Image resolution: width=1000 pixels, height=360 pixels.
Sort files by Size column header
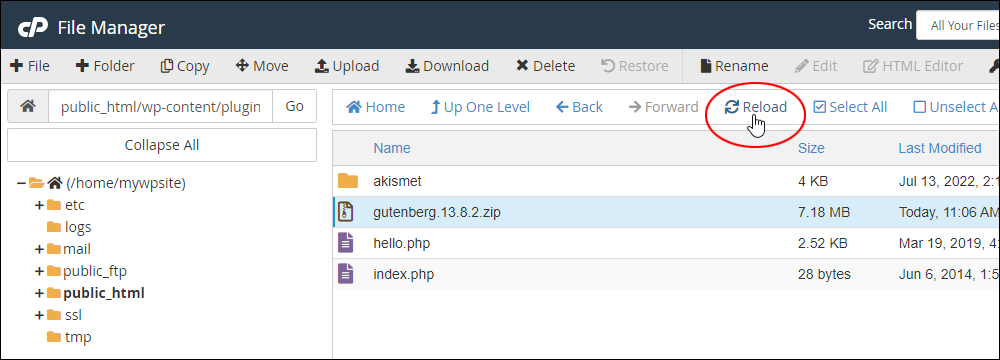click(811, 148)
